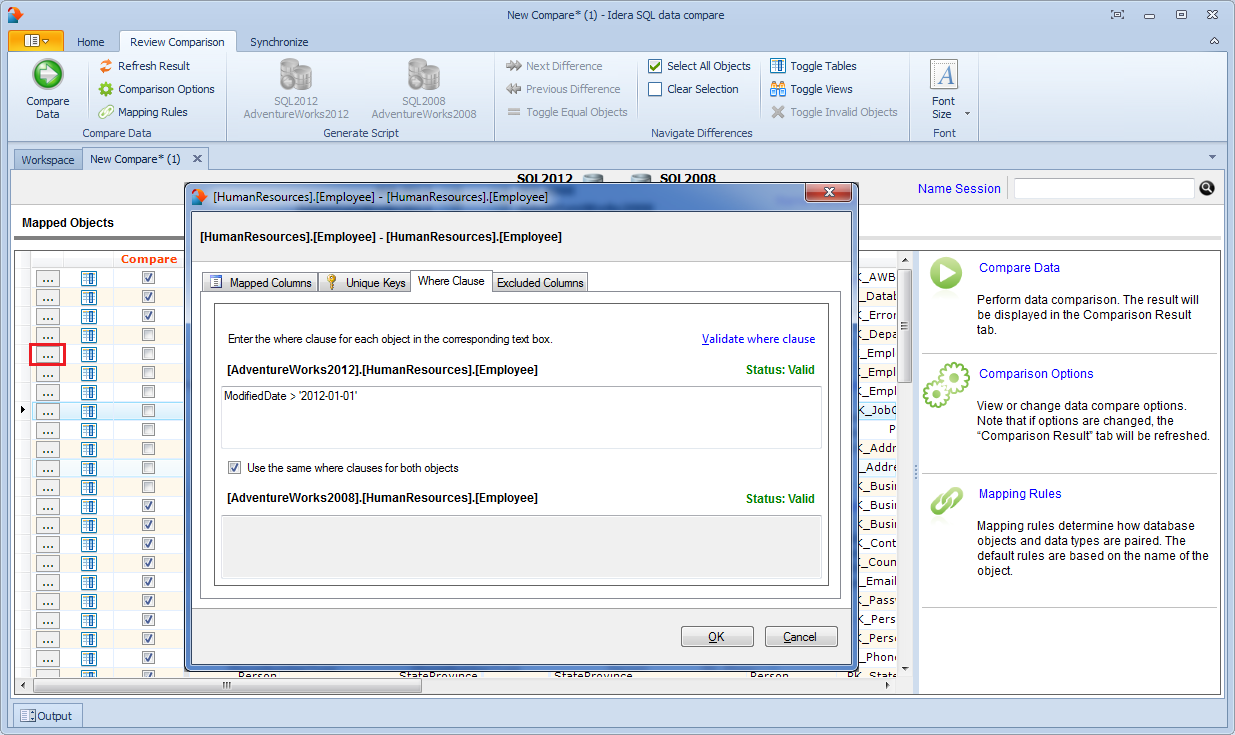Open the Unique Keys tab in the dialog
This screenshot has width=1235, height=735.
365,283
